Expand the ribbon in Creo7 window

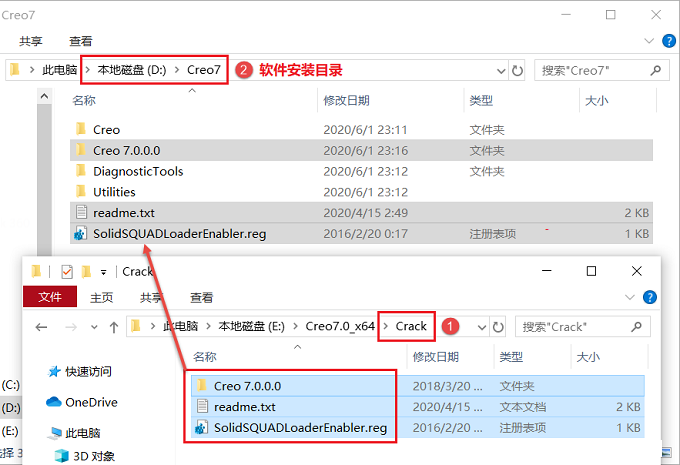coord(649,41)
